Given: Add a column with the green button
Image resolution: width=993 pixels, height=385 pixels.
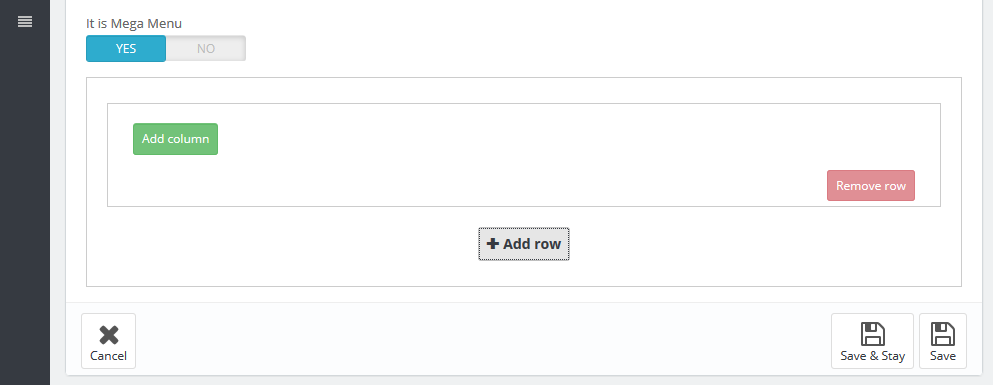Looking at the screenshot, I should (175, 139).
